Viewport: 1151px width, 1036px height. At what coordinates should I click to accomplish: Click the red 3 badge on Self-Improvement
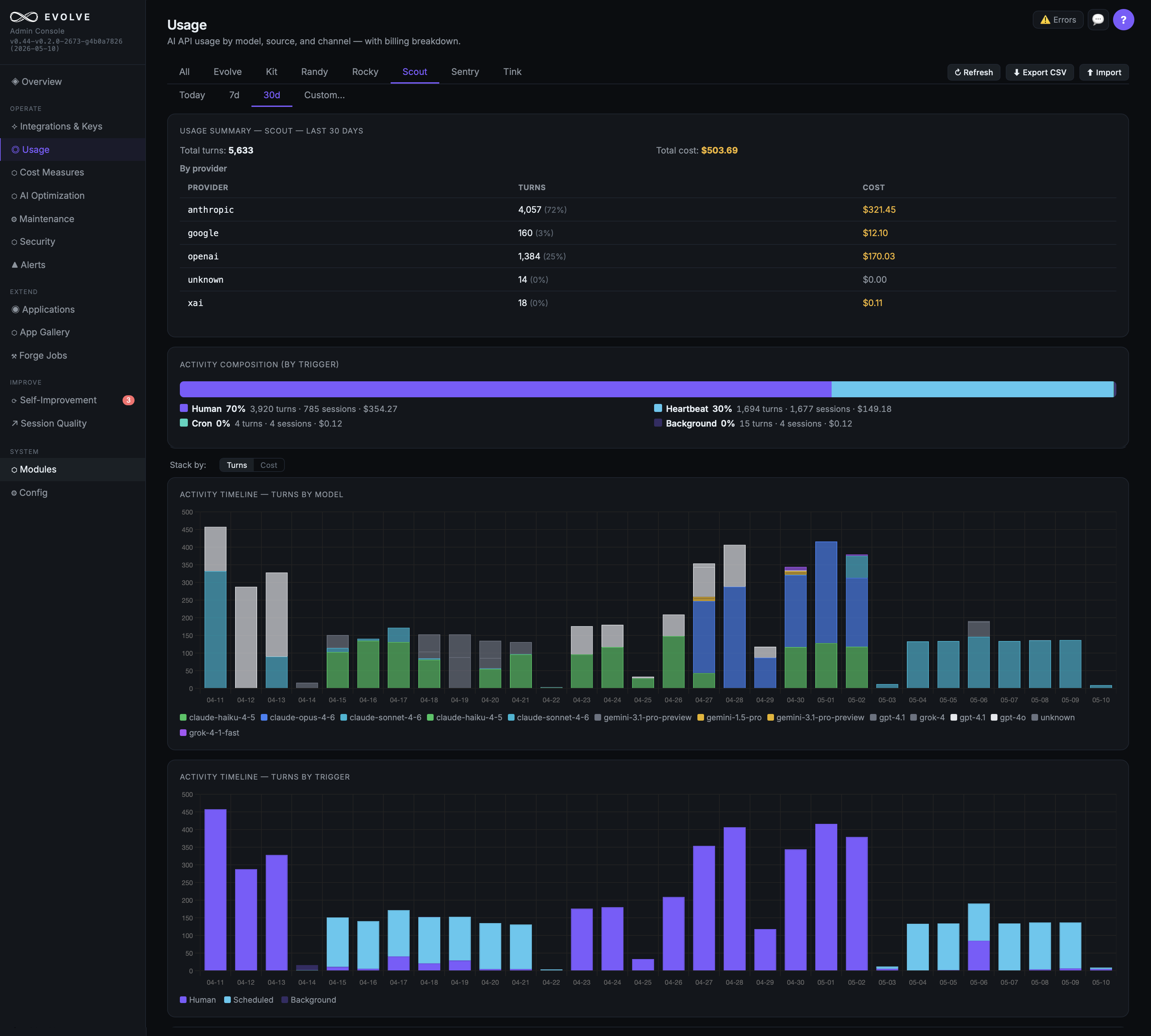point(129,400)
